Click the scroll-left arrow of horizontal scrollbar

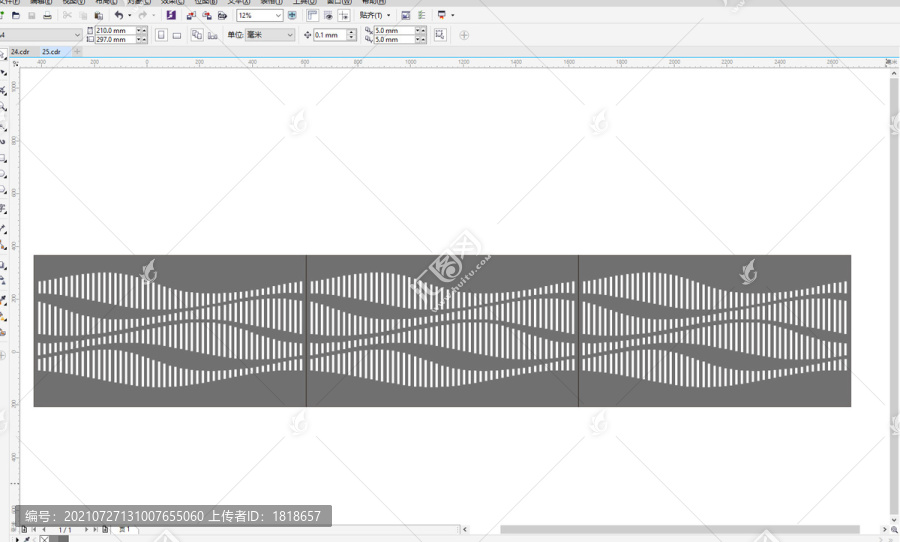tap(464, 529)
